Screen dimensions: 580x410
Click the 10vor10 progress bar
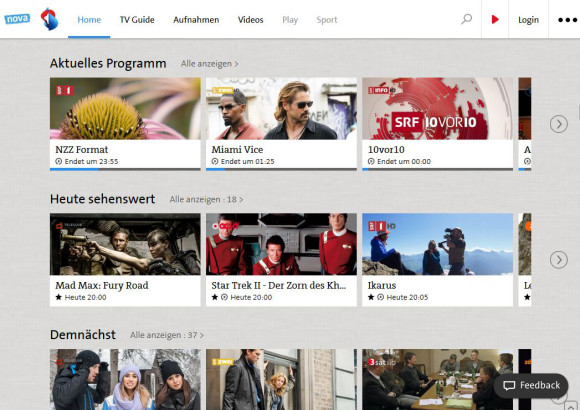point(438,169)
